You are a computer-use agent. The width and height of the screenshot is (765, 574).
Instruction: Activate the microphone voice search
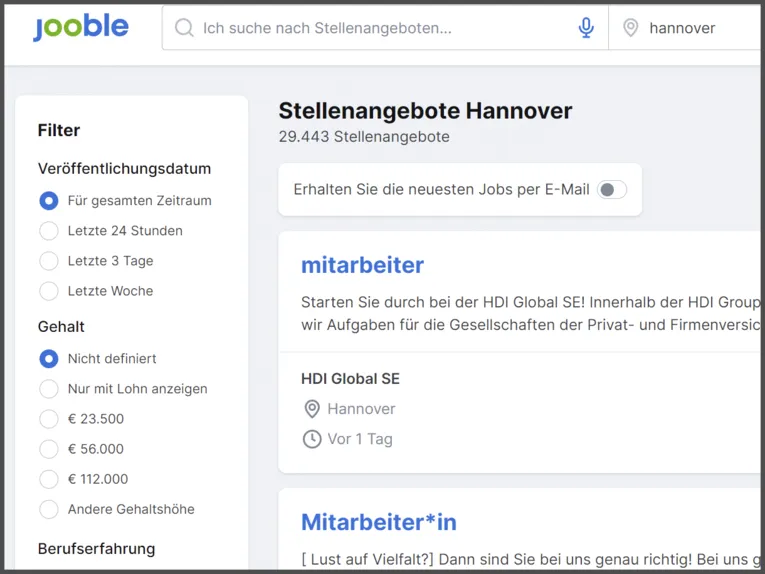click(586, 28)
